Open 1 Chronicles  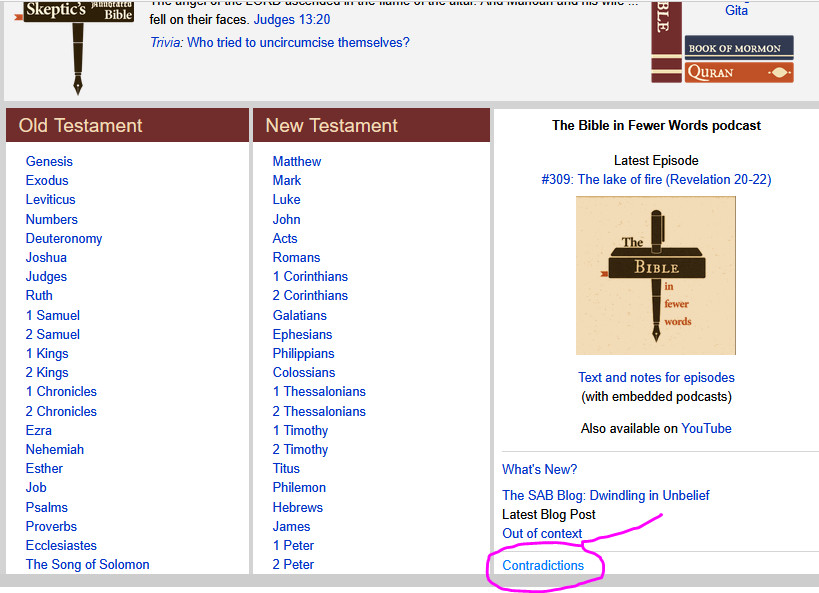(x=61, y=392)
